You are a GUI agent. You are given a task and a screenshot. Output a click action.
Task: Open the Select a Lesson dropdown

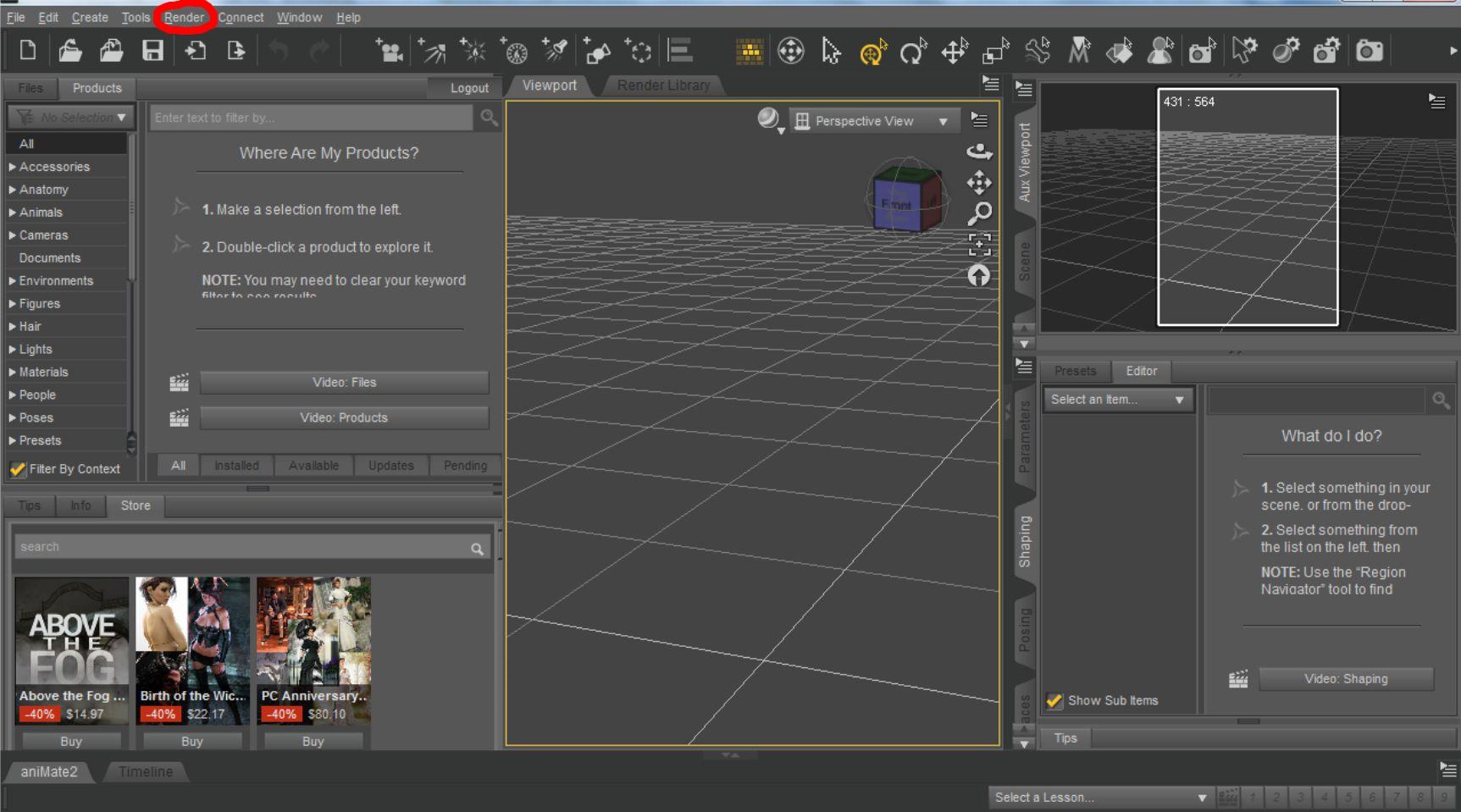(x=1099, y=798)
